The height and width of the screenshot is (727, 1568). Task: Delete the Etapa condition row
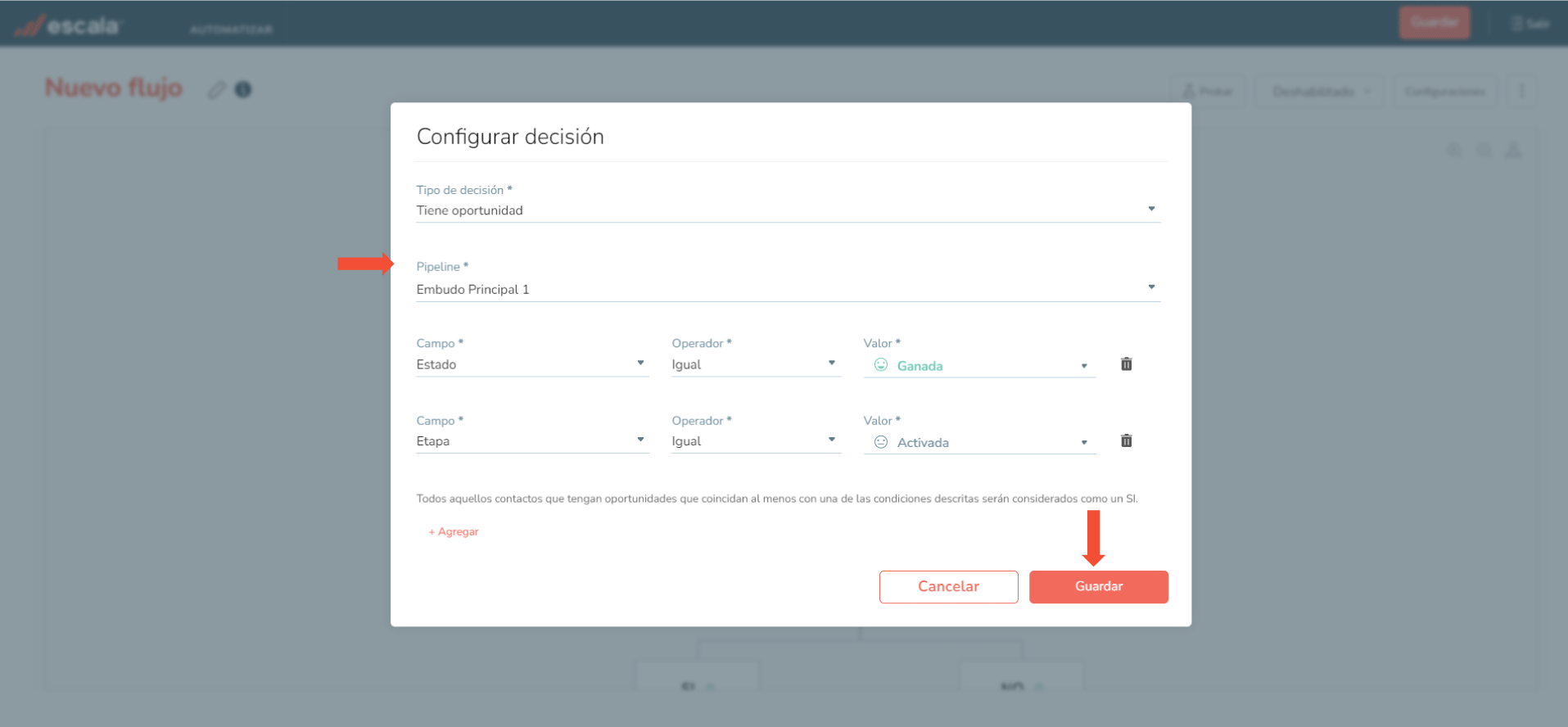click(x=1126, y=441)
